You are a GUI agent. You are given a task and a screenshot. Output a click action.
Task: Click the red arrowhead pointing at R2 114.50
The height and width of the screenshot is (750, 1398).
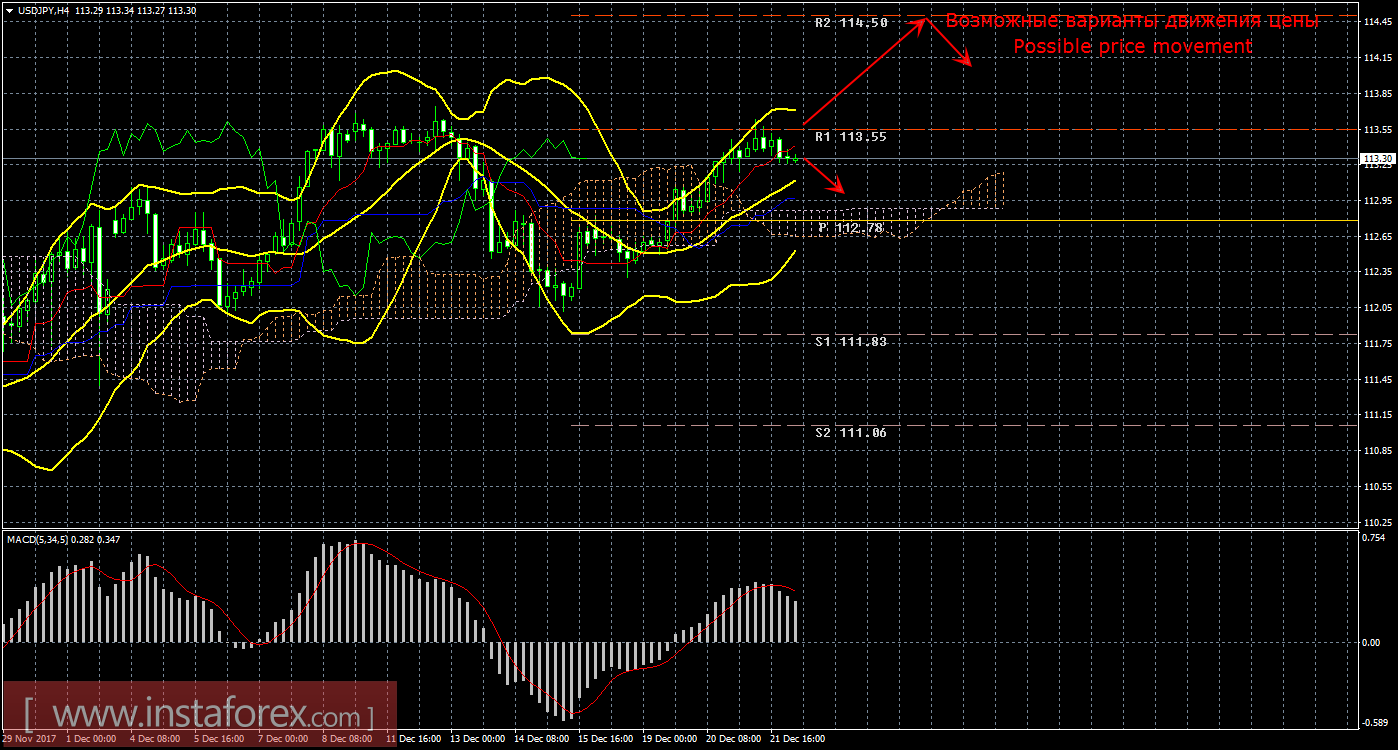click(922, 20)
